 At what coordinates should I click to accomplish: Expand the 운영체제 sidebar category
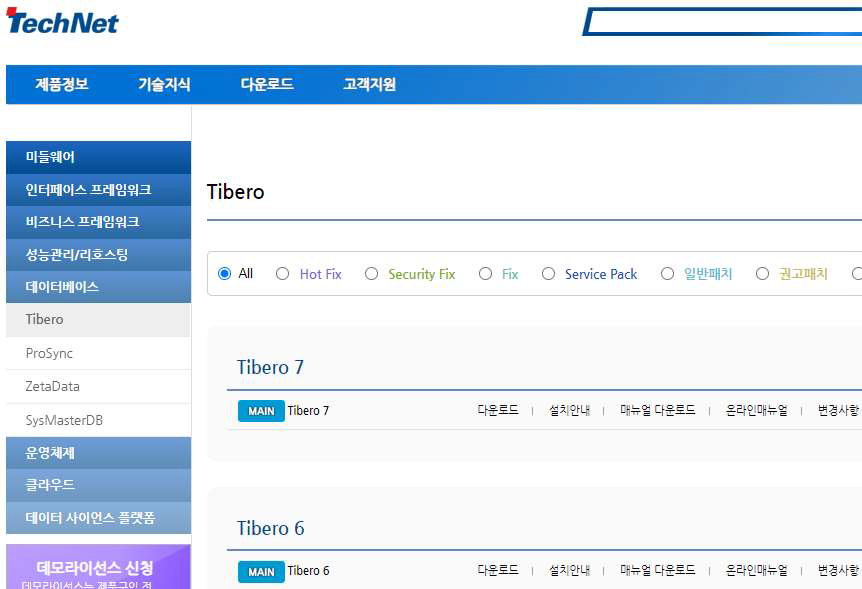[x=98, y=453]
